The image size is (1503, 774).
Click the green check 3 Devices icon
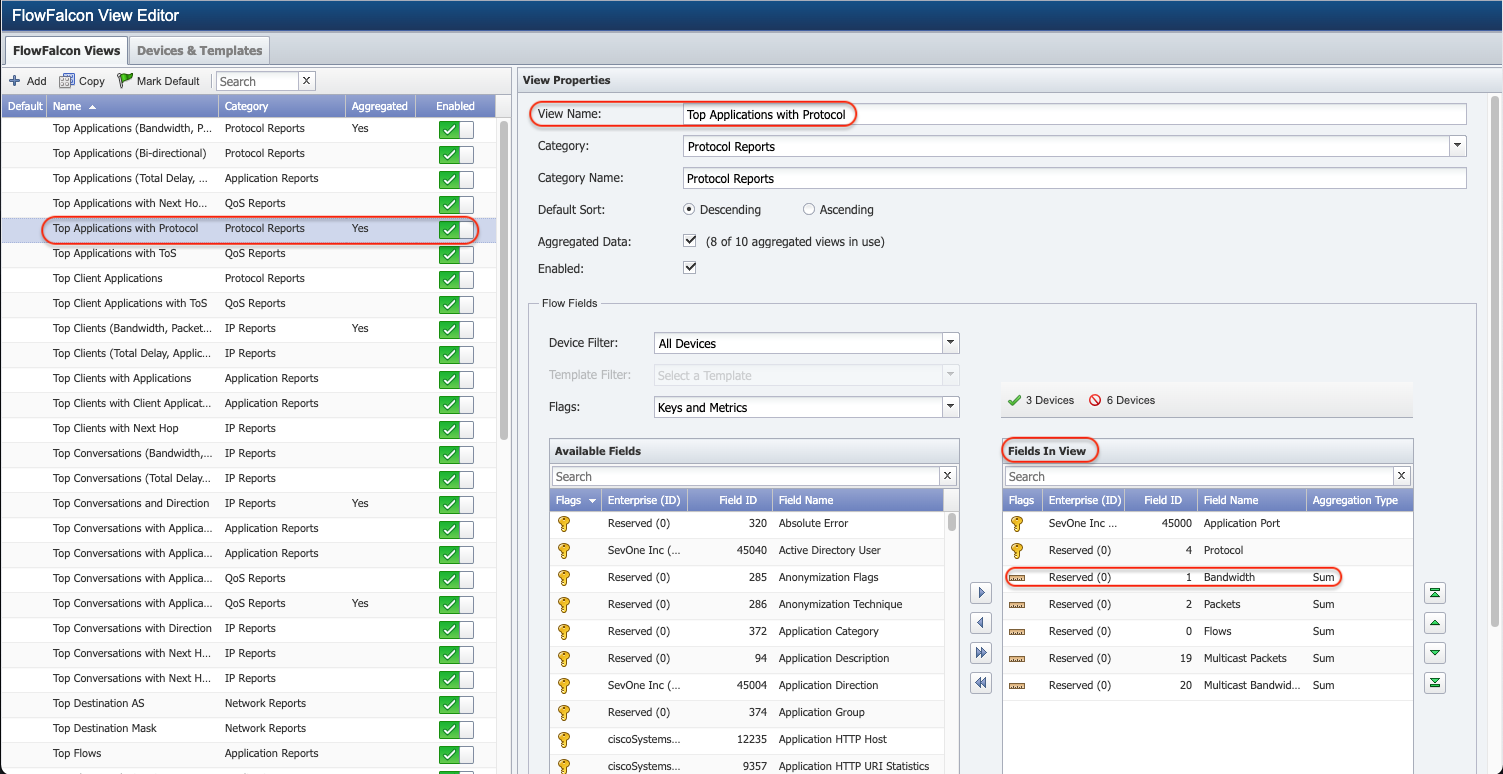pos(1015,400)
